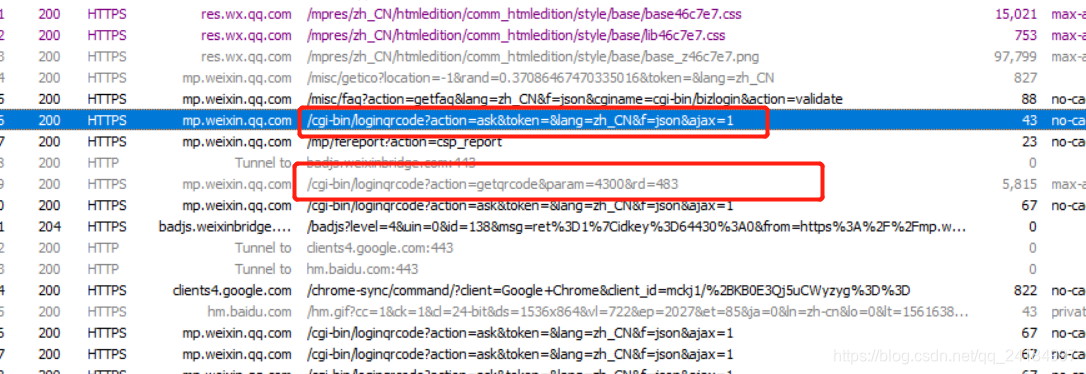Click 200 status in chrome-sync row
The image size is (1086, 374).
[49, 291]
